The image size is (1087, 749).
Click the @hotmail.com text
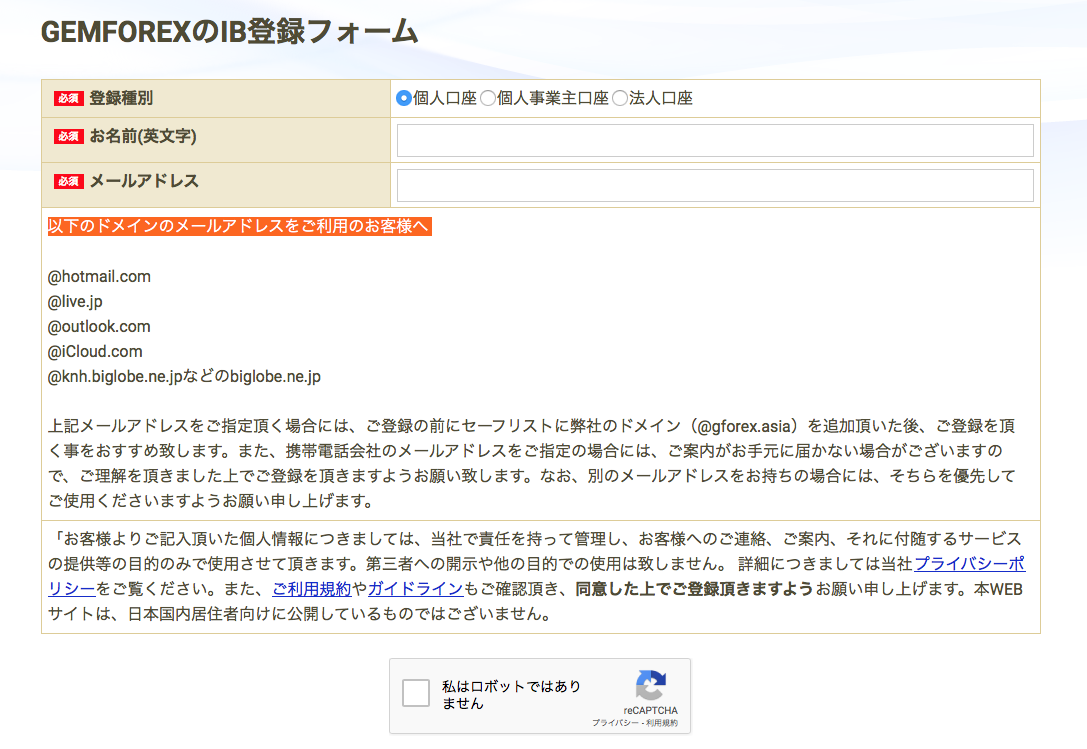click(99, 277)
